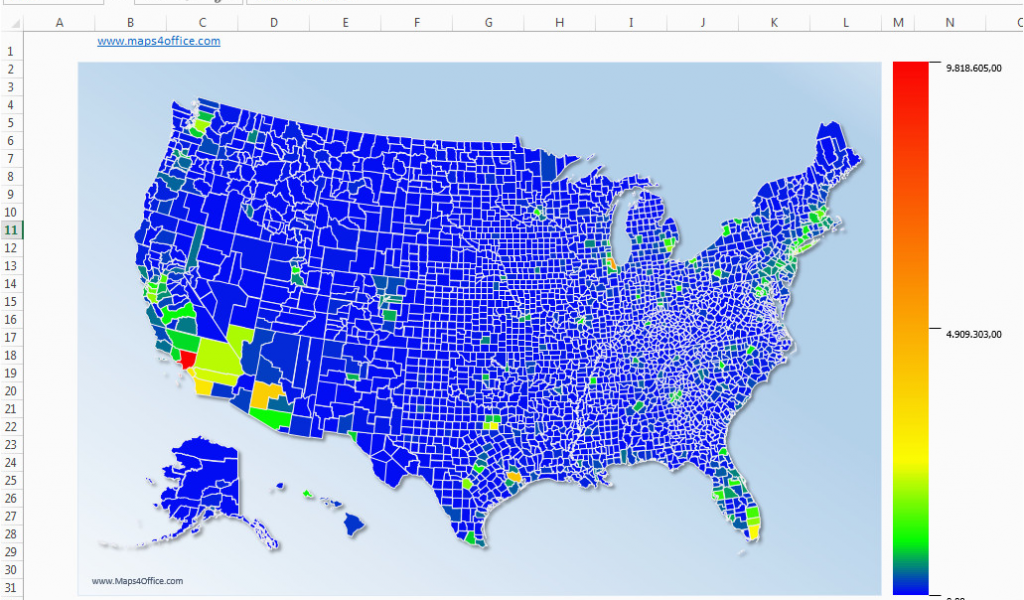Click the Select All corner triangle

tap(11, 22)
